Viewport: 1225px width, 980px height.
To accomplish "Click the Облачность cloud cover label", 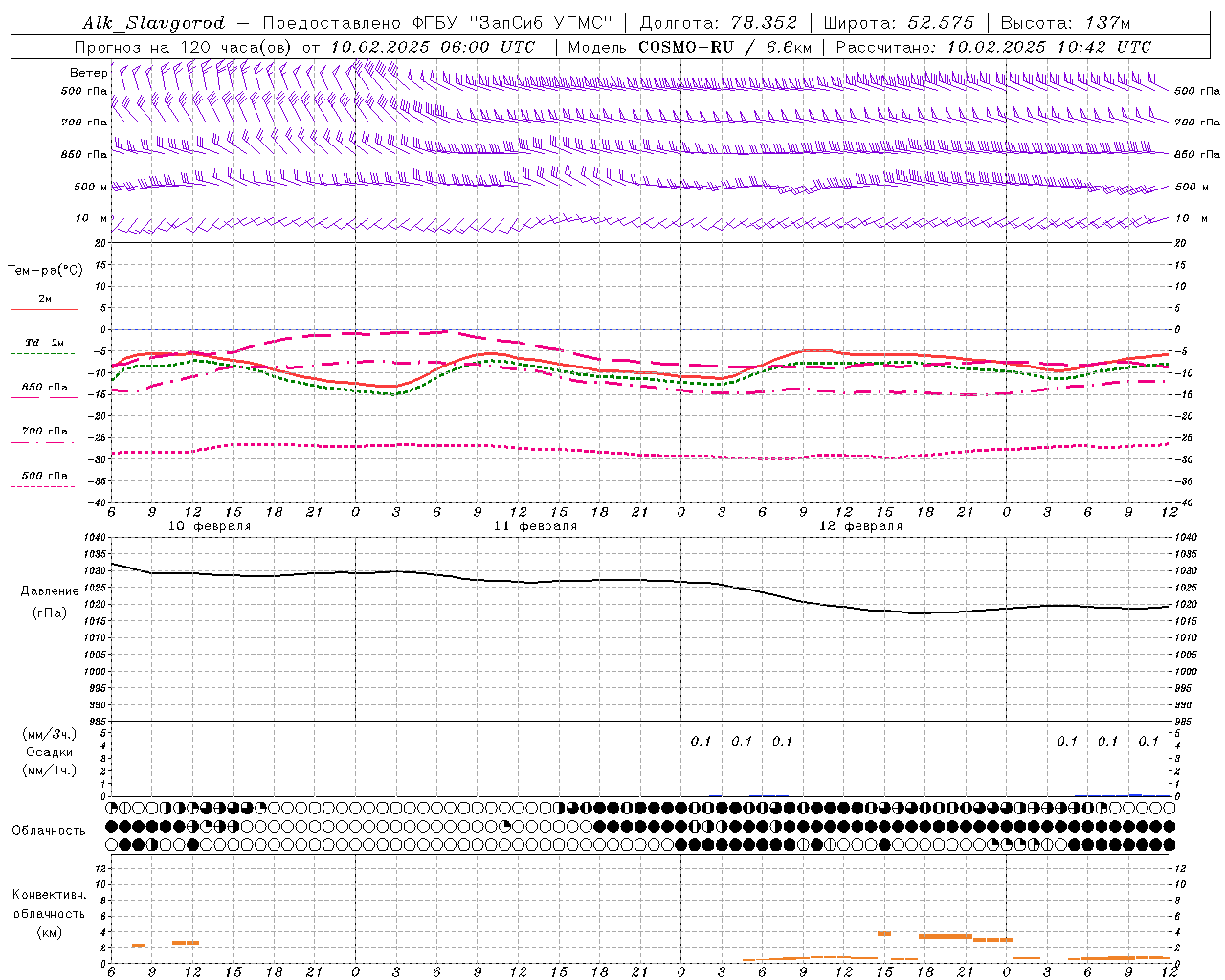I will coord(49,830).
